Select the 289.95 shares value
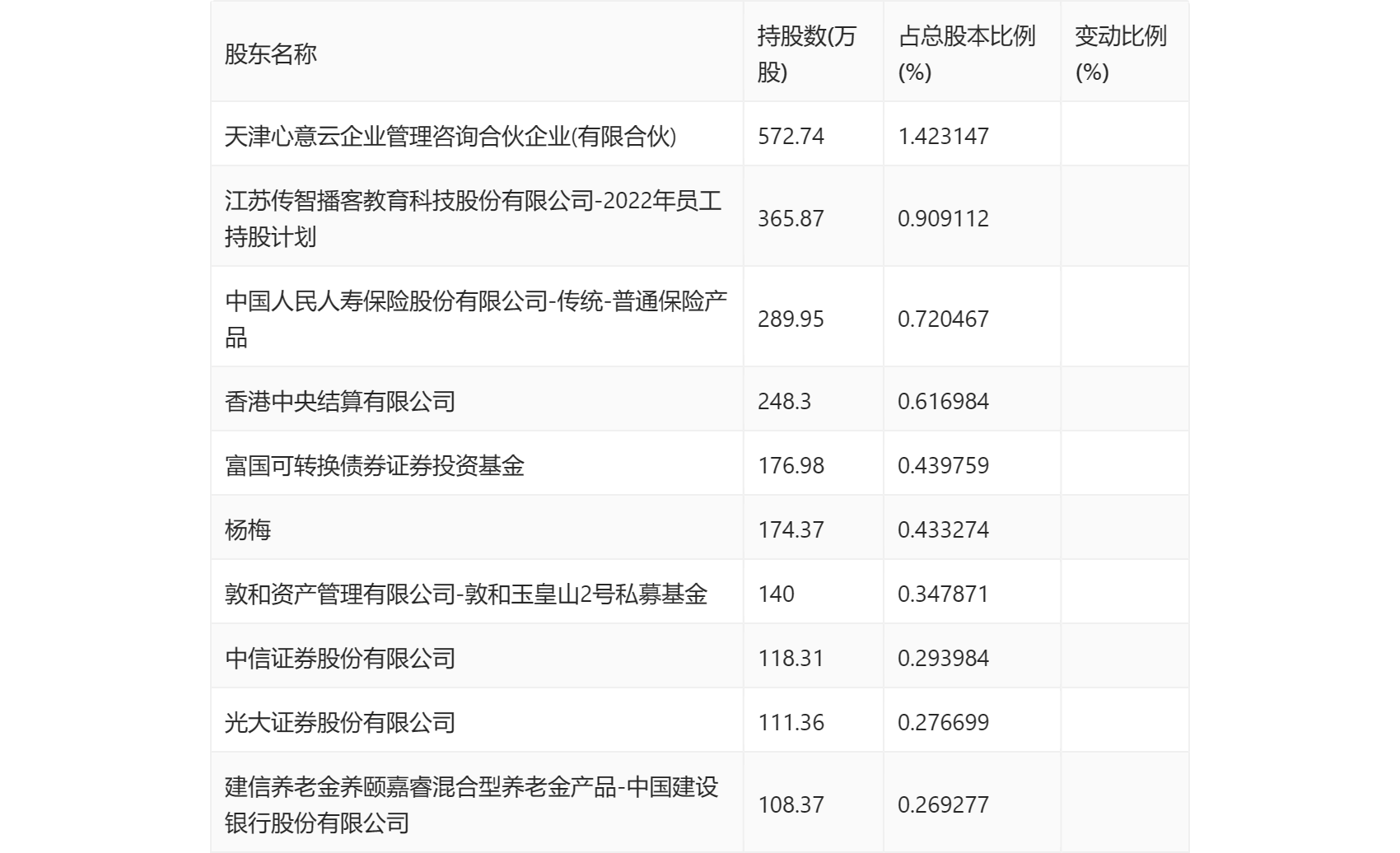The image size is (1400, 853). pos(791,319)
